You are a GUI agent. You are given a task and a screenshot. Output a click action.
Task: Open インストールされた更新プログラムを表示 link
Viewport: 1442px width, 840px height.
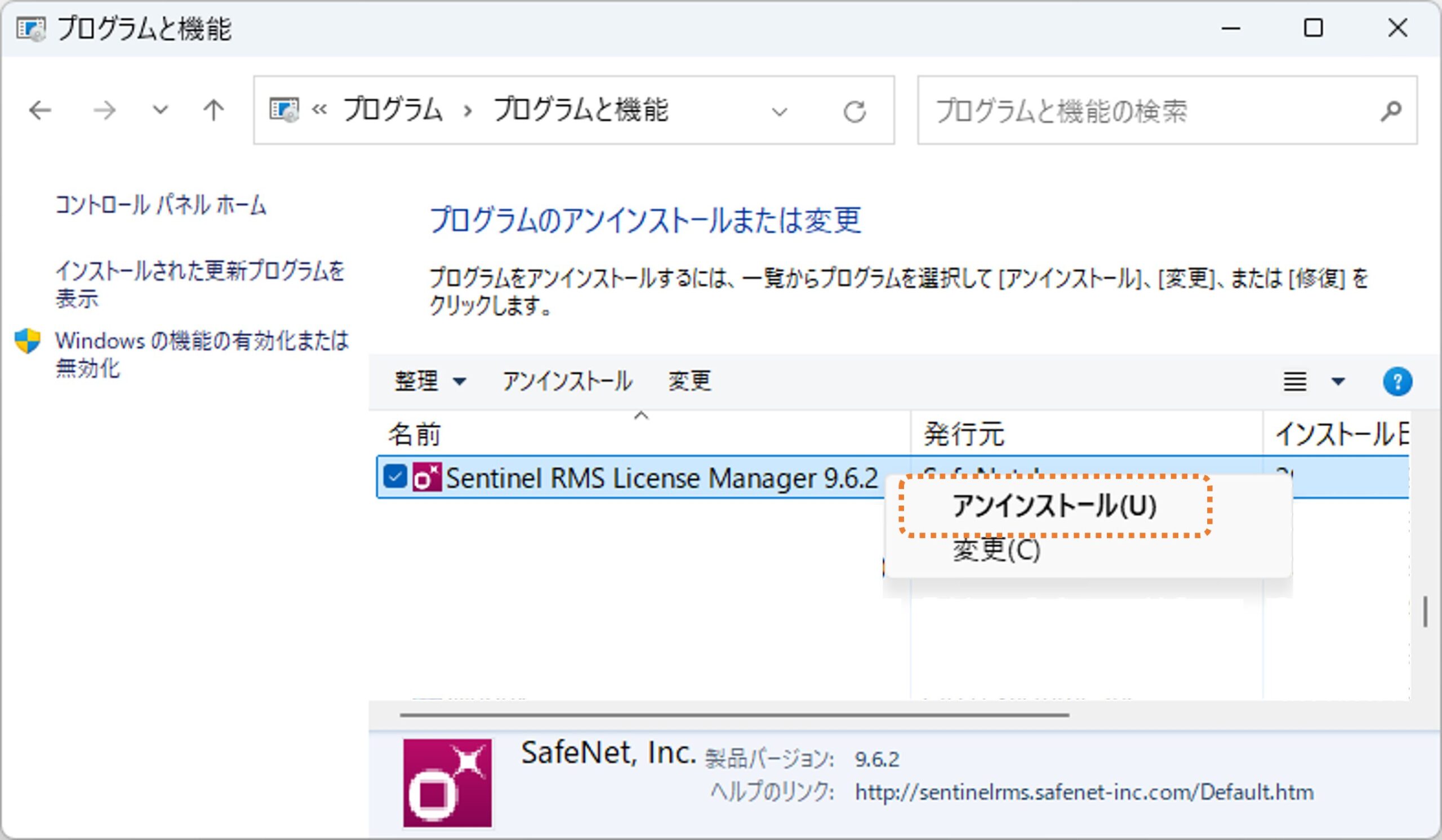(200, 284)
